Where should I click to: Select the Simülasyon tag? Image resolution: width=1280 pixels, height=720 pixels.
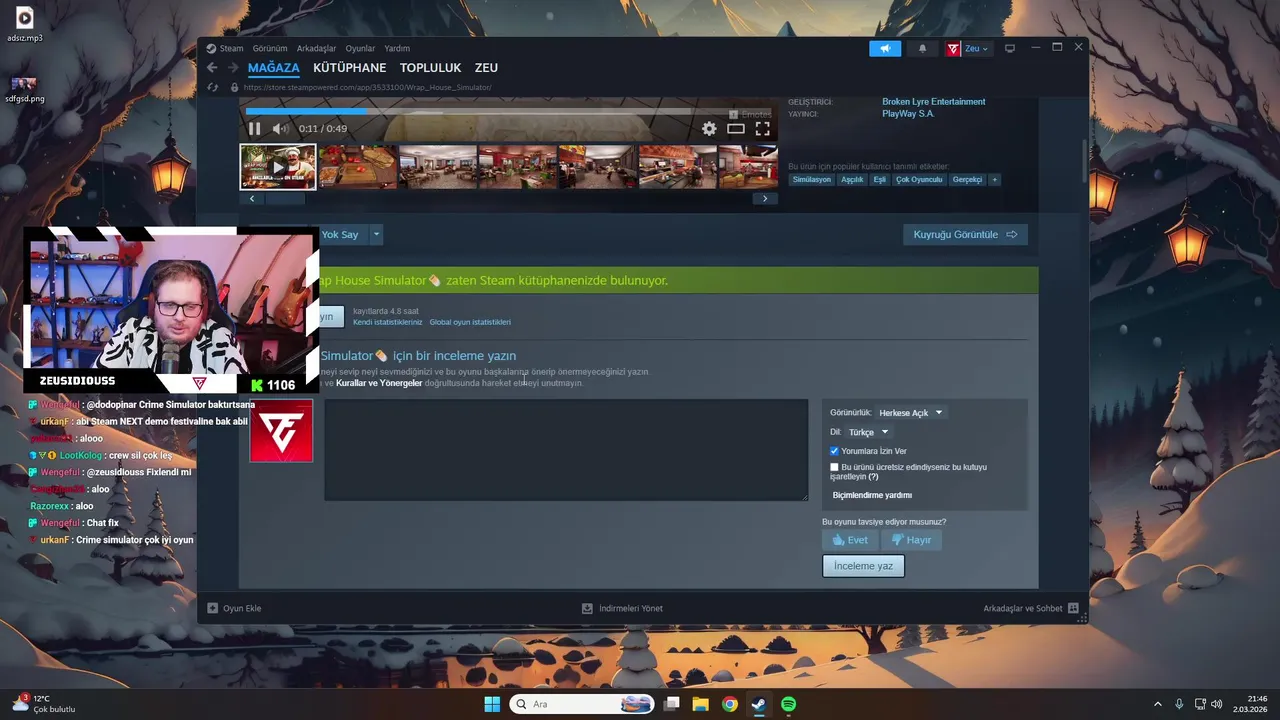(x=812, y=180)
